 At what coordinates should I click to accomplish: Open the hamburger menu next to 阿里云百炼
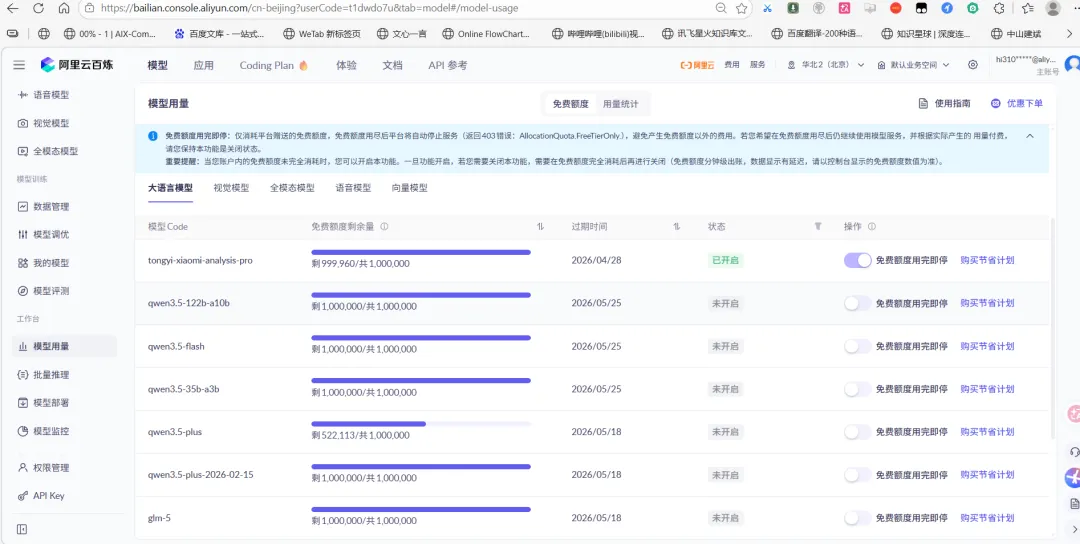point(19,65)
